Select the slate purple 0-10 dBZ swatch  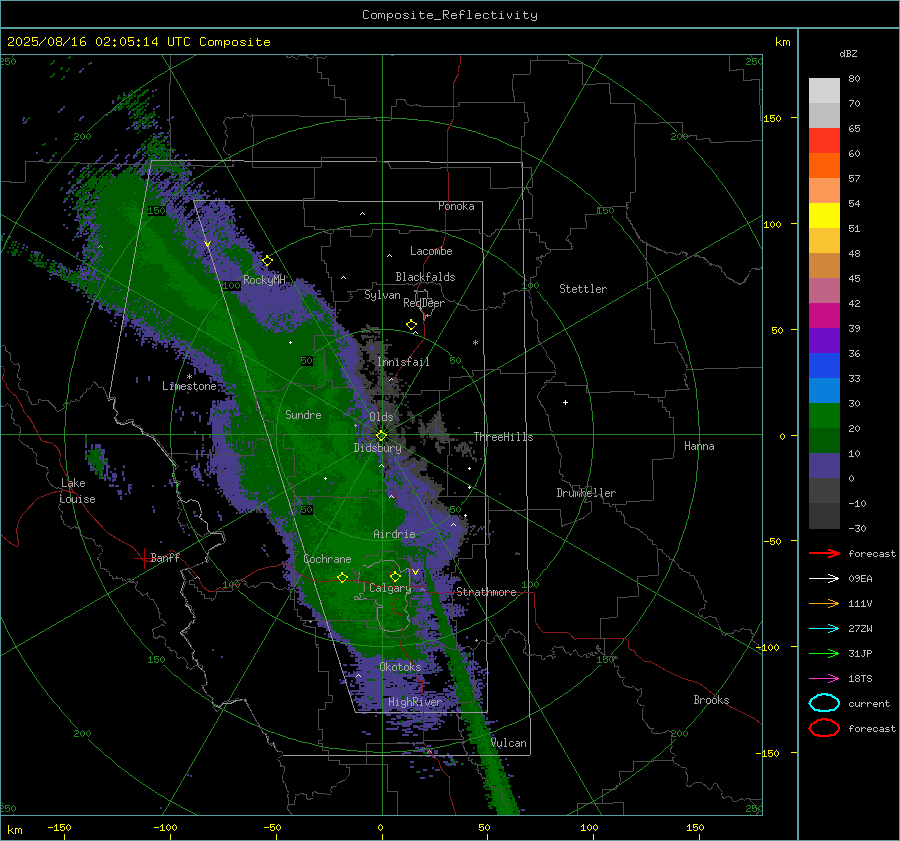click(824, 466)
